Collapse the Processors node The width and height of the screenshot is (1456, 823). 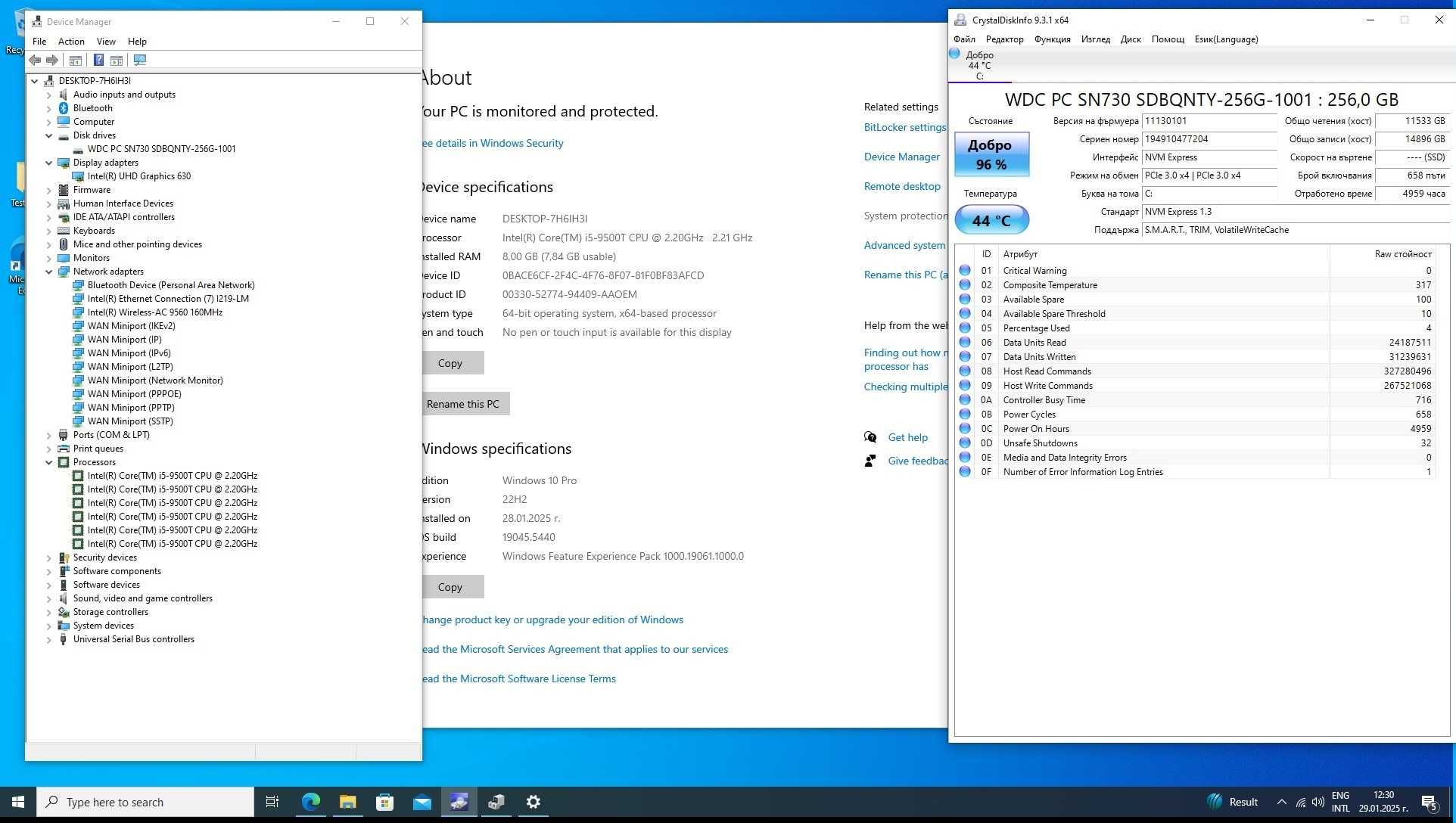click(49, 462)
